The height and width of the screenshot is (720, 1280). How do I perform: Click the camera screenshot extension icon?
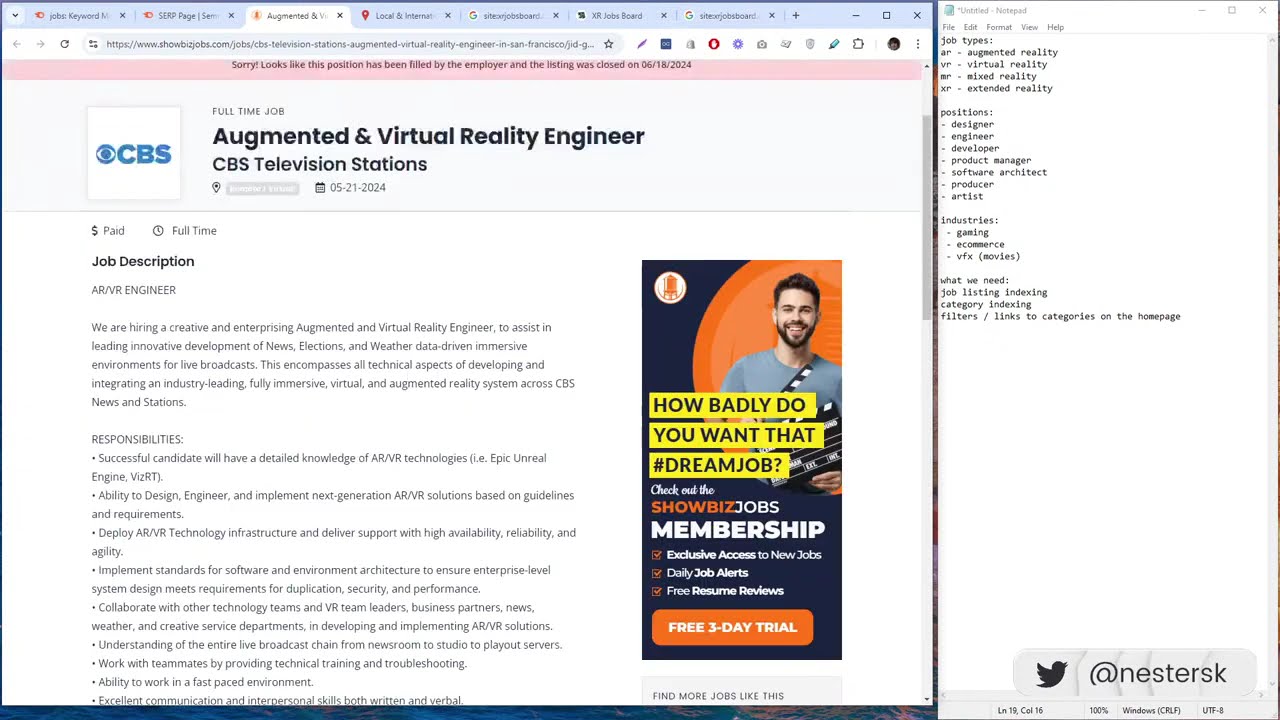coord(762,44)
